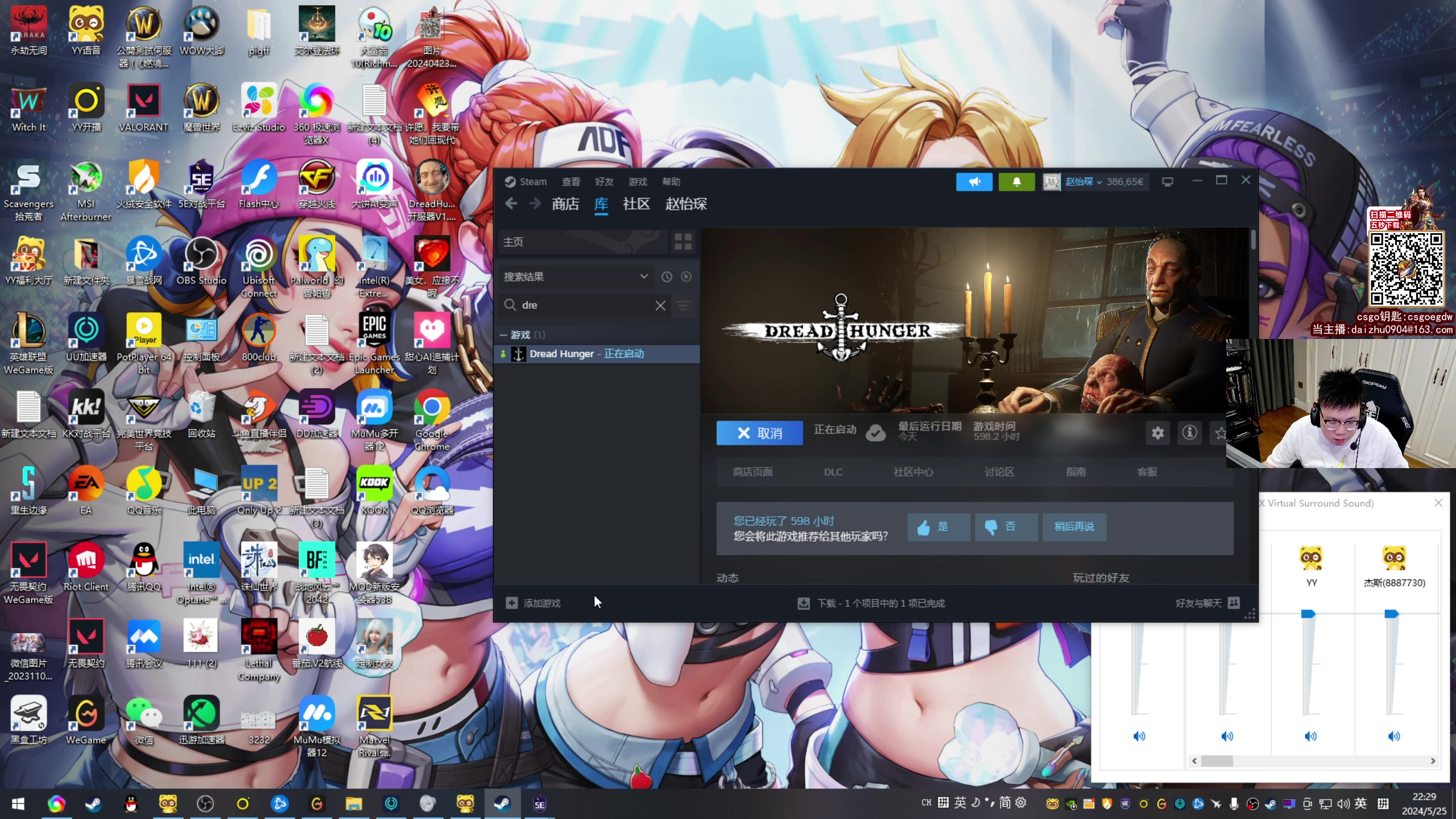This screenshot has width=1456, height=819.
Task: Mute the first volume mixer channel
Action: pyautogui.click(x=1139, y=737)
